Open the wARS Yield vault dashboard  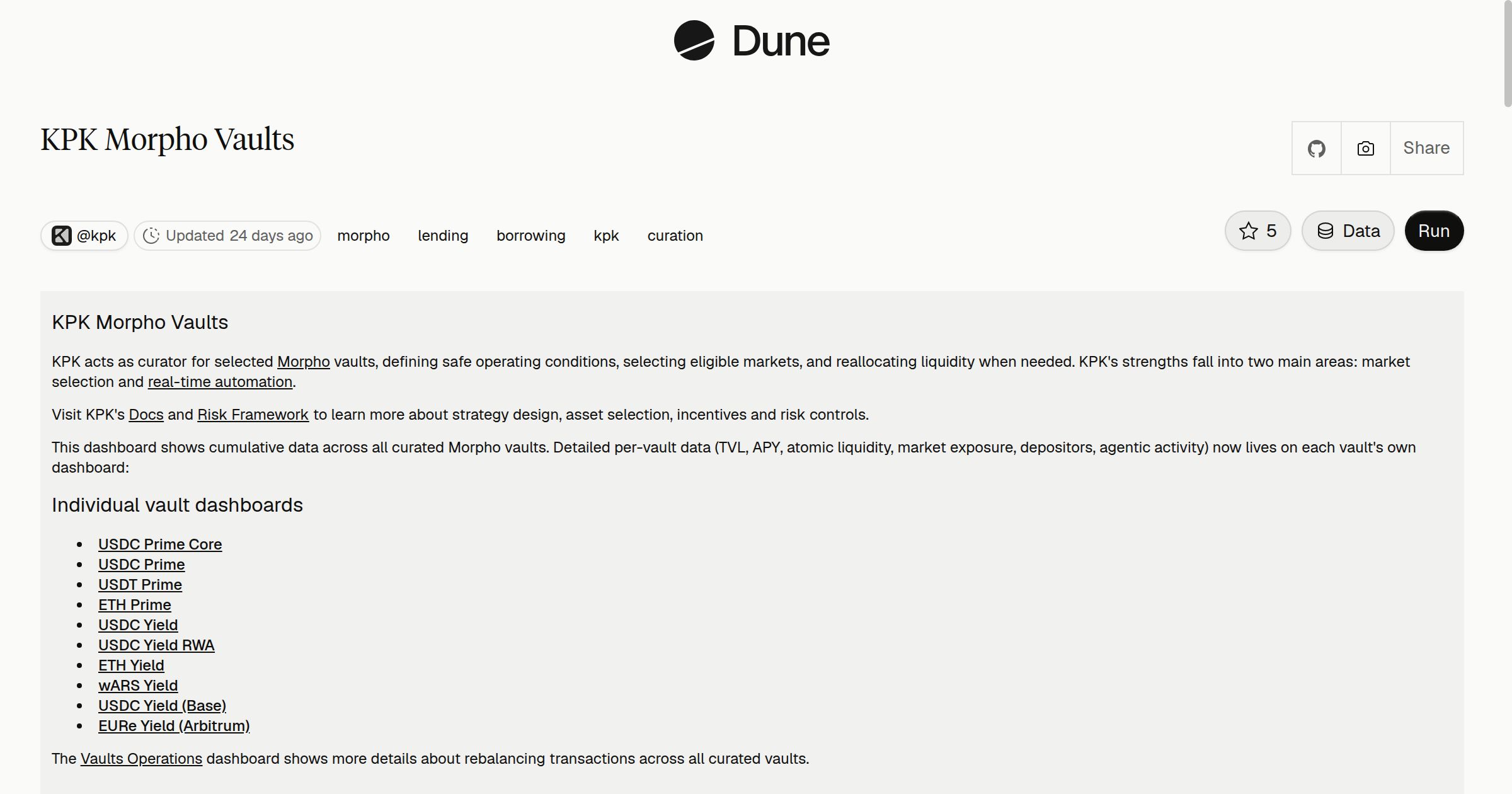pyautogui.click(x=138, y=686)
